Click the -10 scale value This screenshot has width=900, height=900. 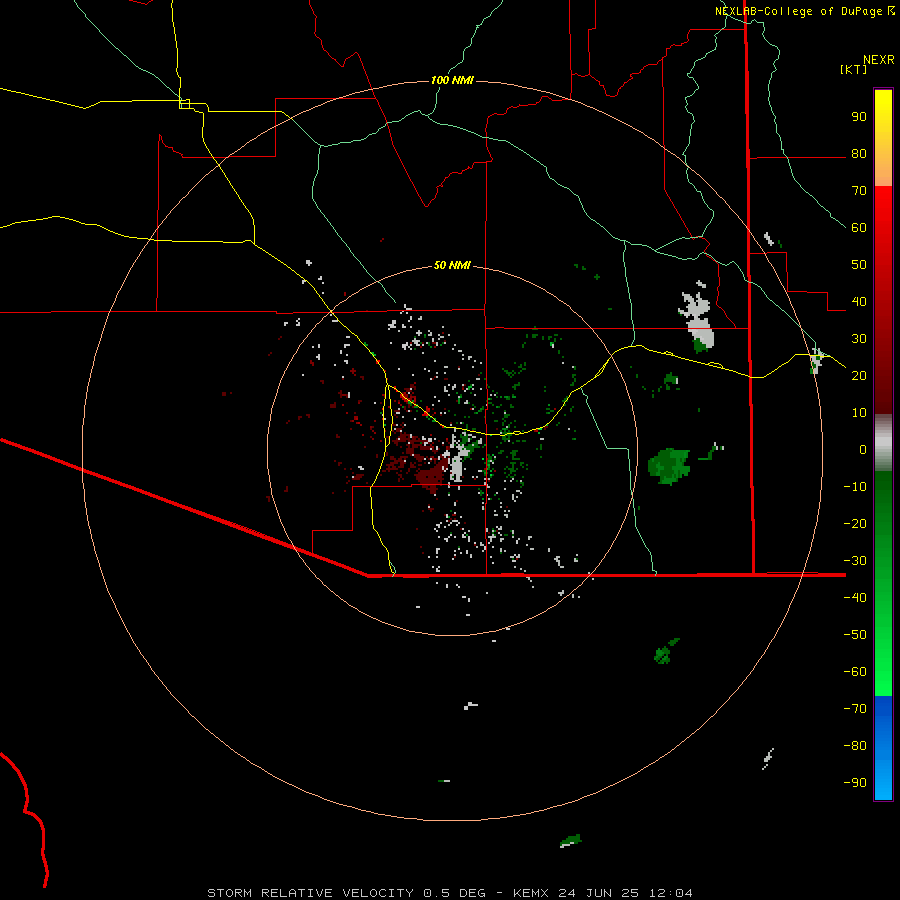[855, 487]
